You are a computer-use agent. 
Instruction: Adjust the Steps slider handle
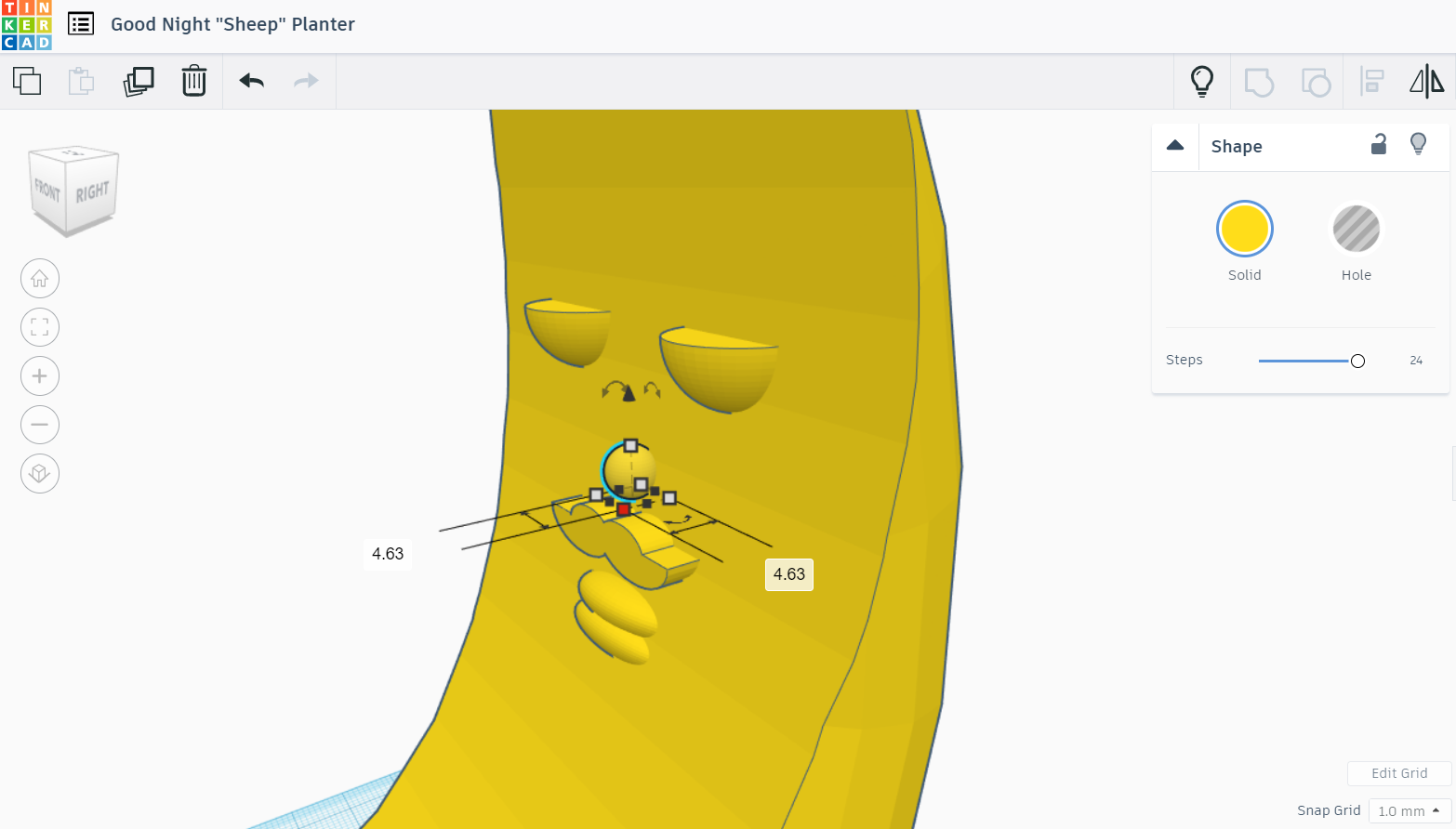pyautogui.click(x=1357, y=361)
